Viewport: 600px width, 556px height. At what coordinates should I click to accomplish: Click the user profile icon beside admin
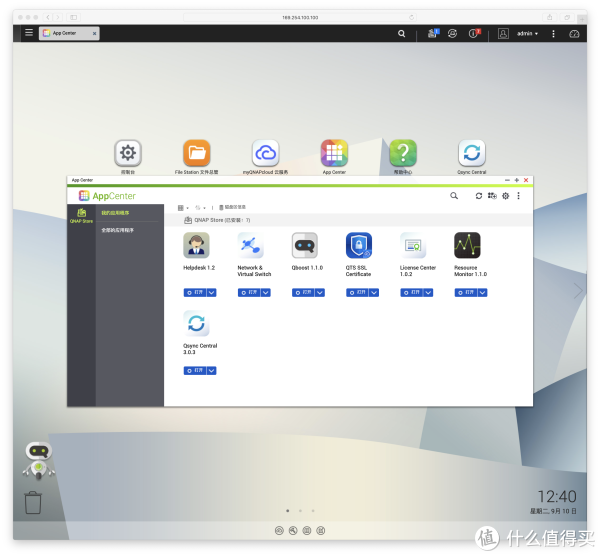tap(503, 34)
